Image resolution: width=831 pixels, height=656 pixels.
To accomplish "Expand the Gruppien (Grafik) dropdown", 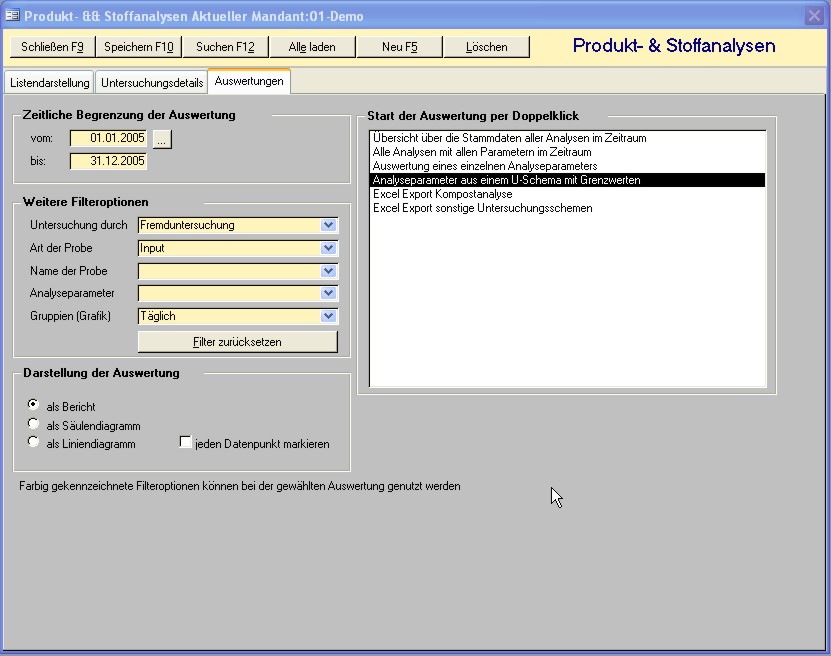I will 329,316.
